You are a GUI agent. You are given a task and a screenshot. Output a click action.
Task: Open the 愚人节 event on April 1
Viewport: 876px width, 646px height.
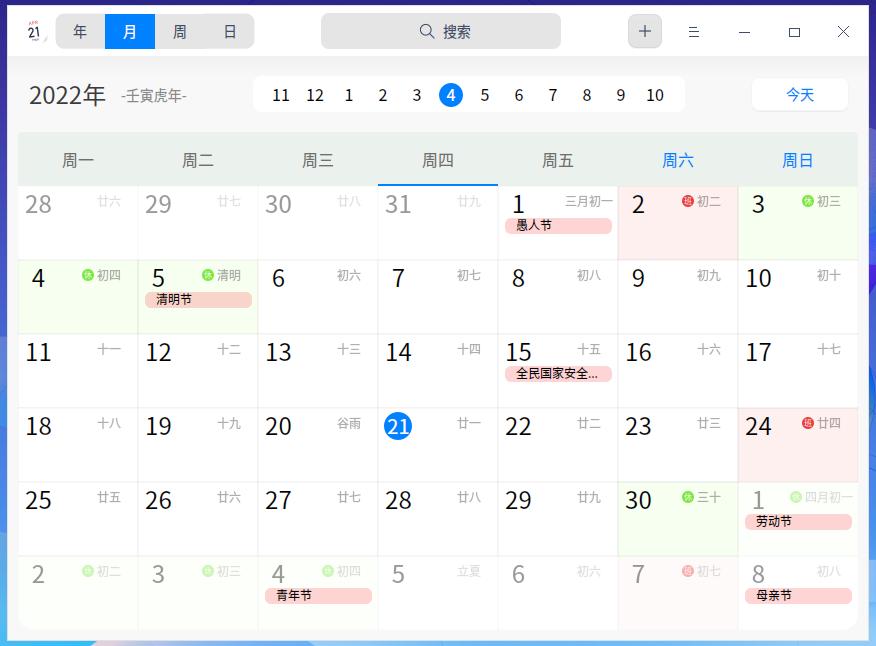[x=557, y=227]
